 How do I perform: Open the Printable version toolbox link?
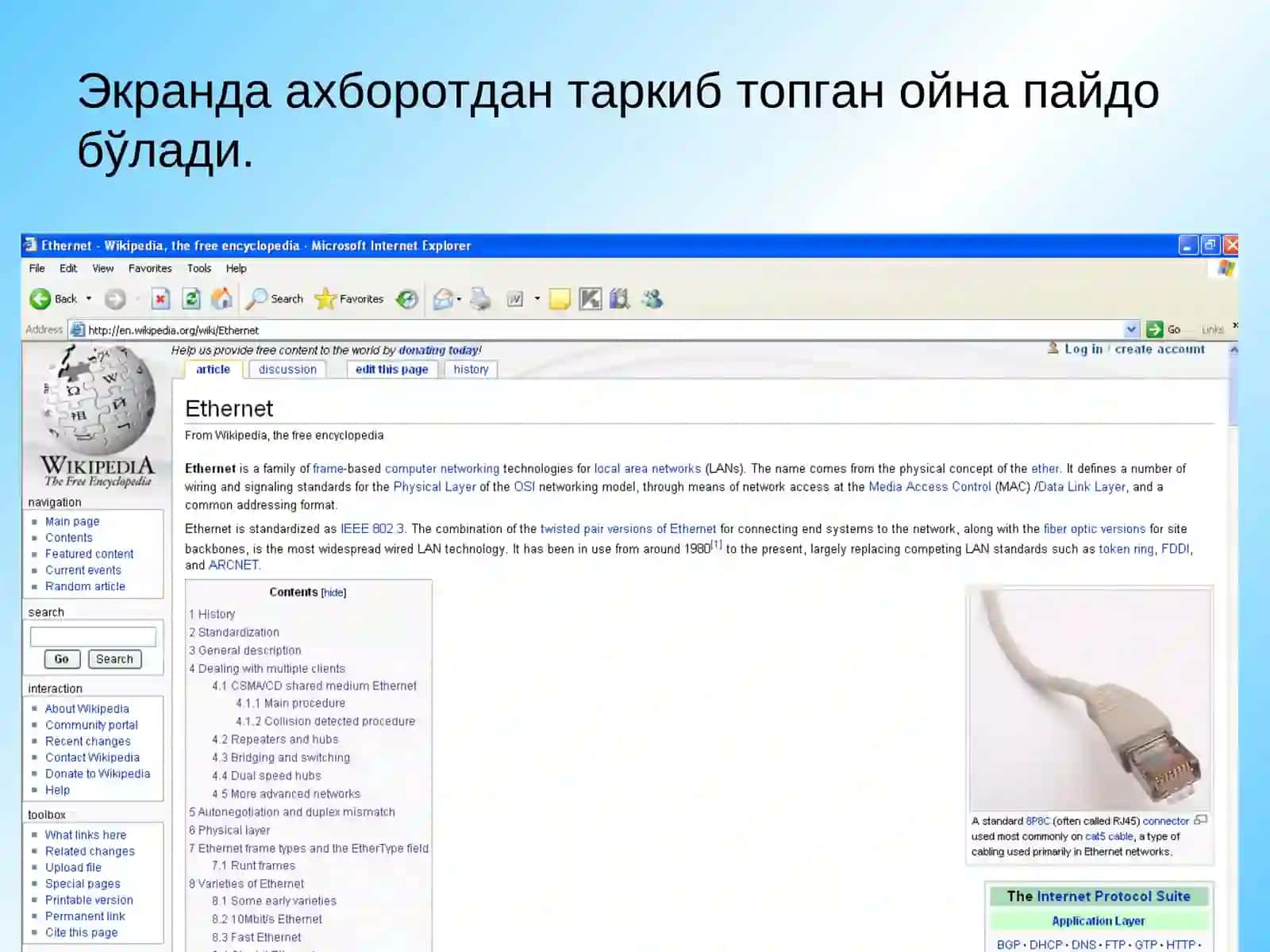(x=89, y=900)
